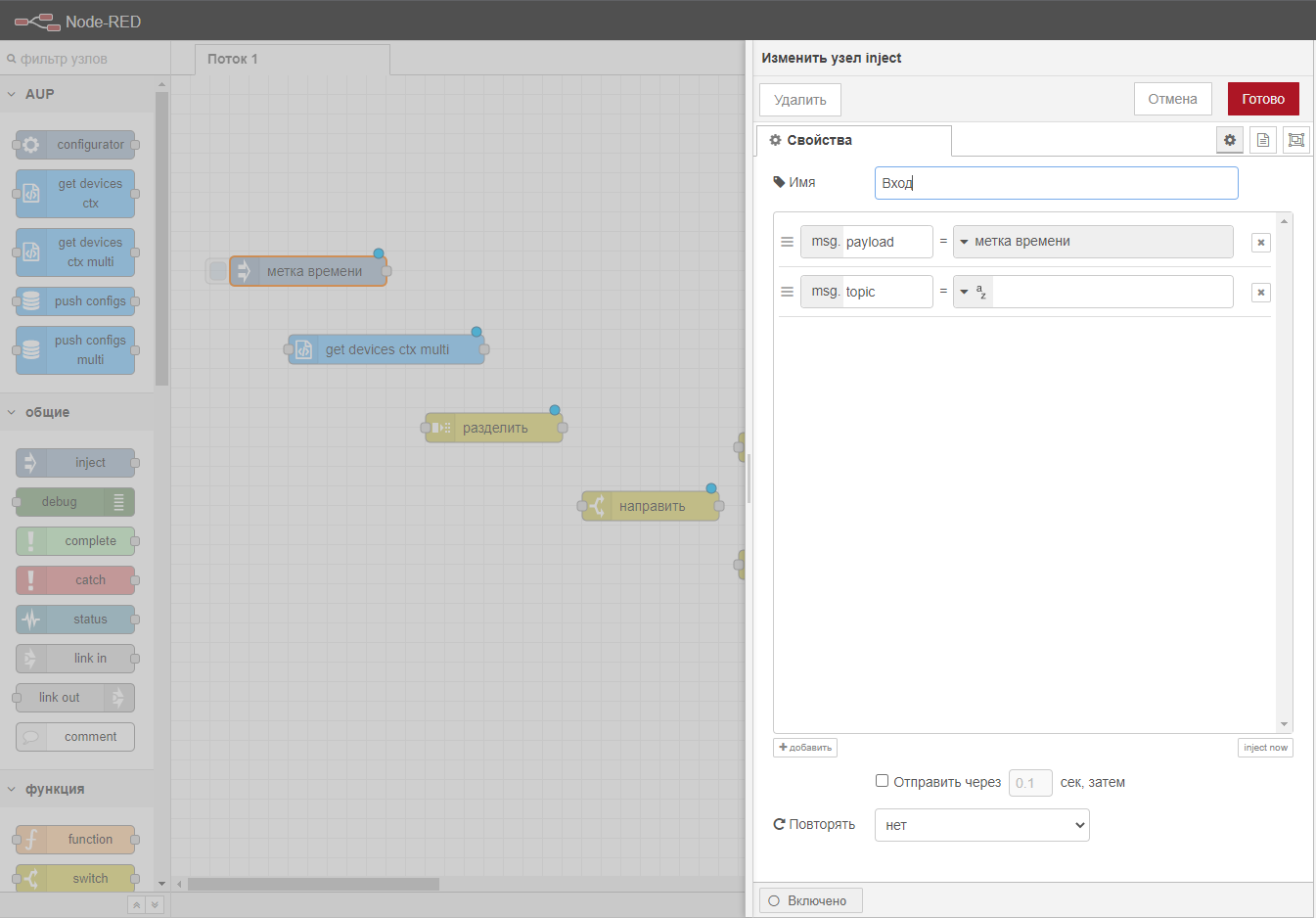Viewport: 1316px width, 918px height.
Task: Select the debug node in palette
Action: [x=74, y=502]
